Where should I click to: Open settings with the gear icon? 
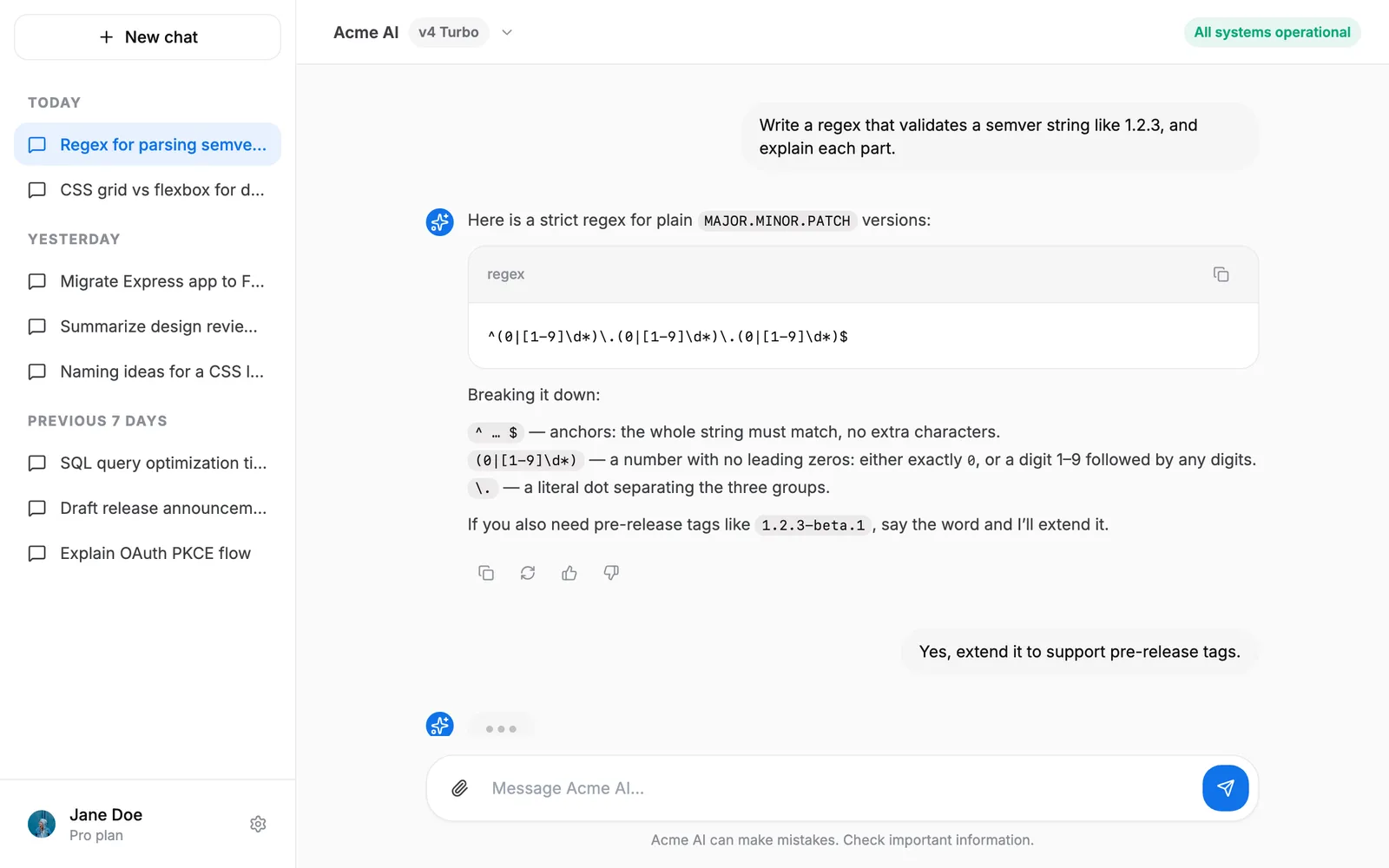(258, 824)
